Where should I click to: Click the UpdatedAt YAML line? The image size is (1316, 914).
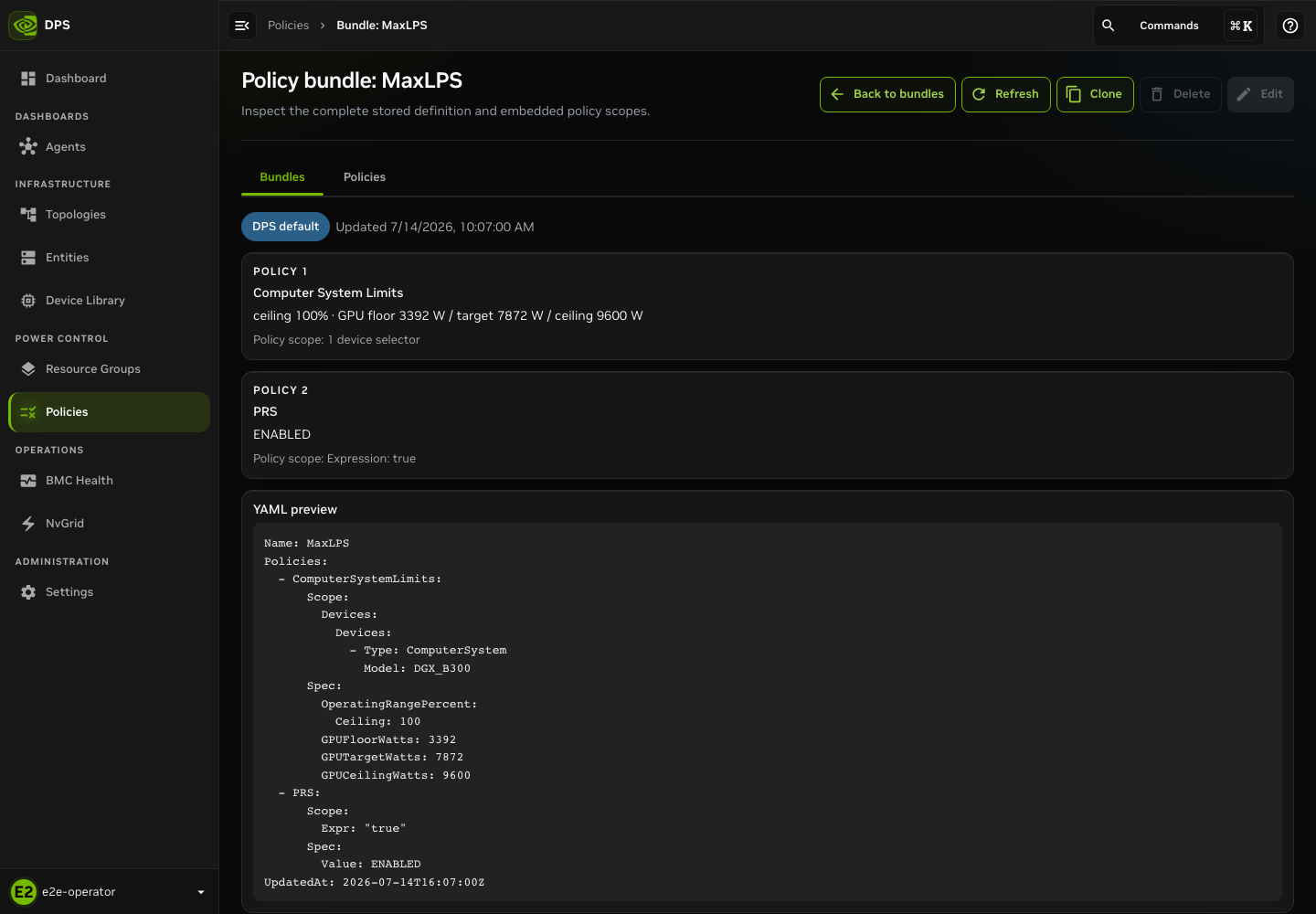[x=375, y=883]
